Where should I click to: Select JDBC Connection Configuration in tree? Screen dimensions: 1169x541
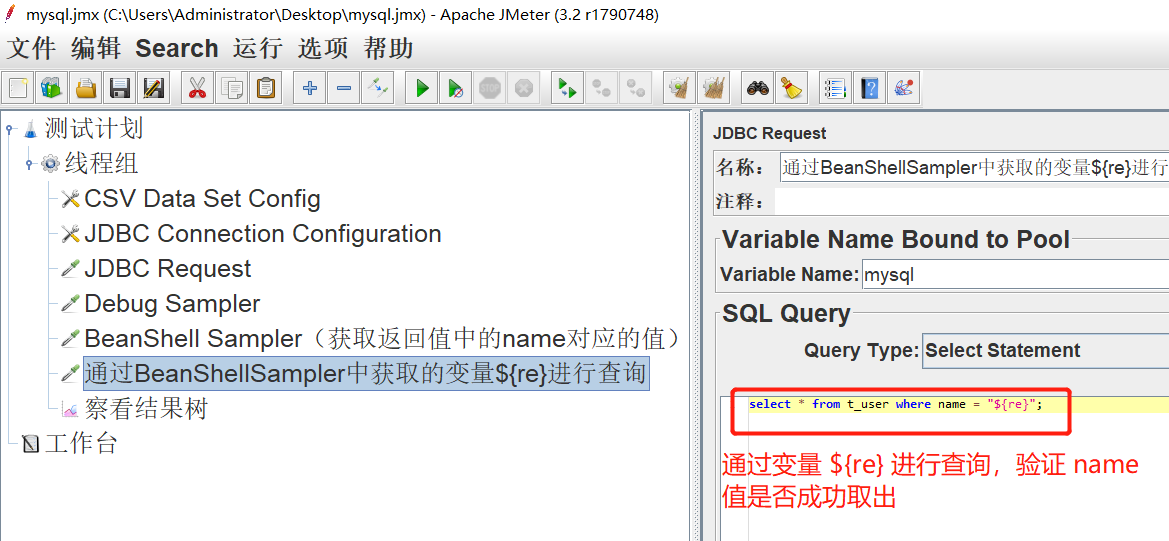[x=262, y=234]
